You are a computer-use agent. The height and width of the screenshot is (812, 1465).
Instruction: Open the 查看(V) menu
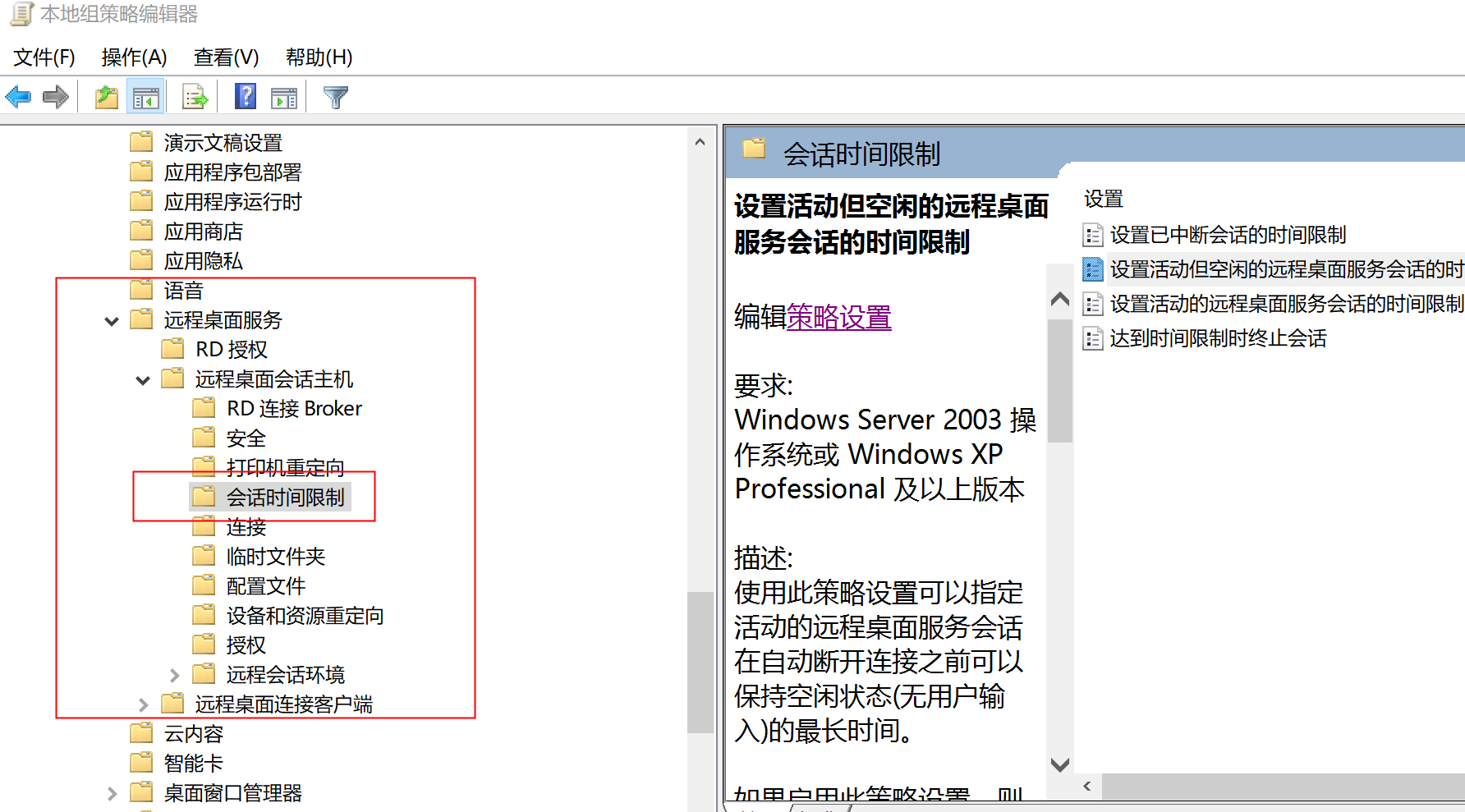pos(226,57)
